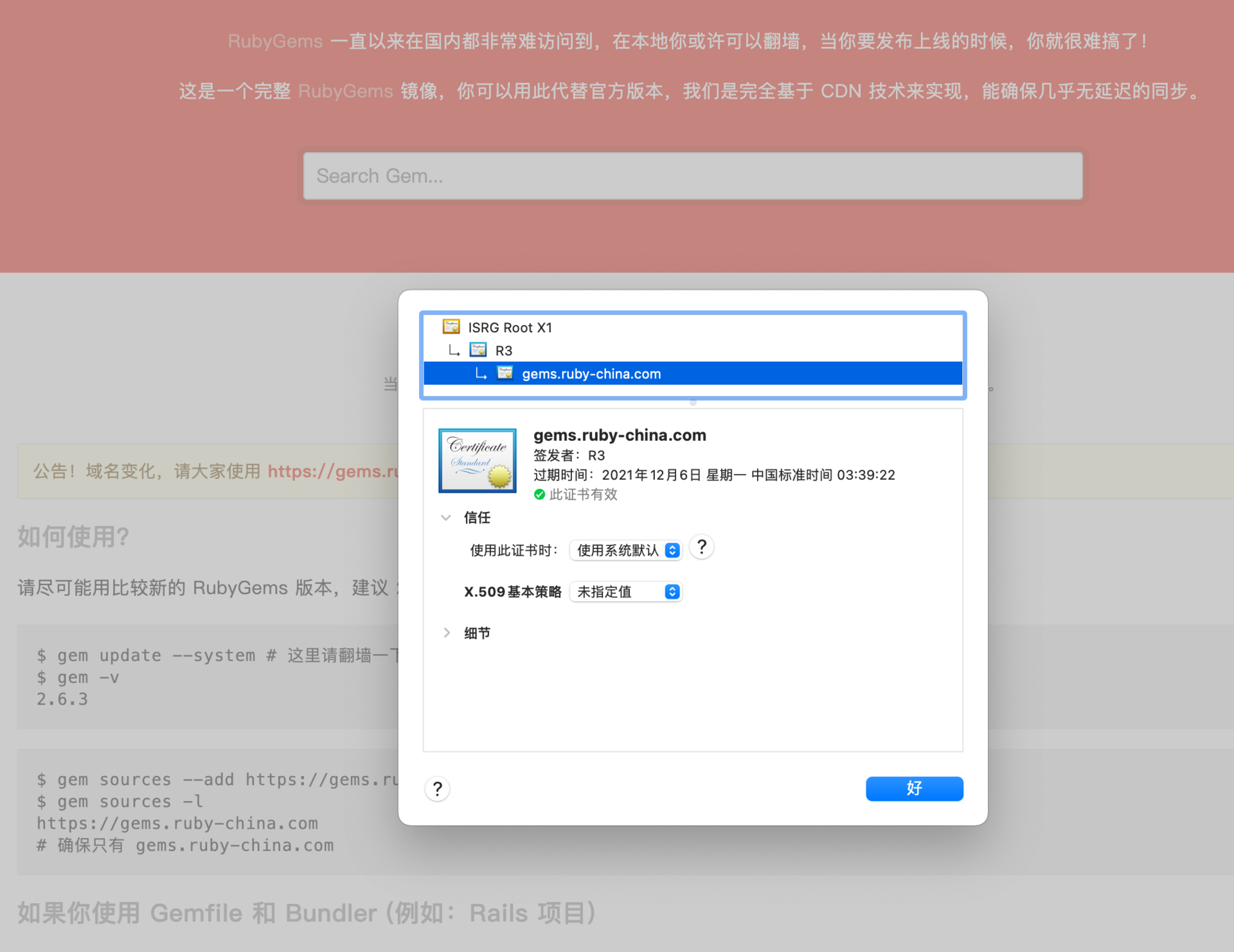Confirm dialog with the 好 button
Viewport: 1234px width, 952px height.
click(914, 788)
